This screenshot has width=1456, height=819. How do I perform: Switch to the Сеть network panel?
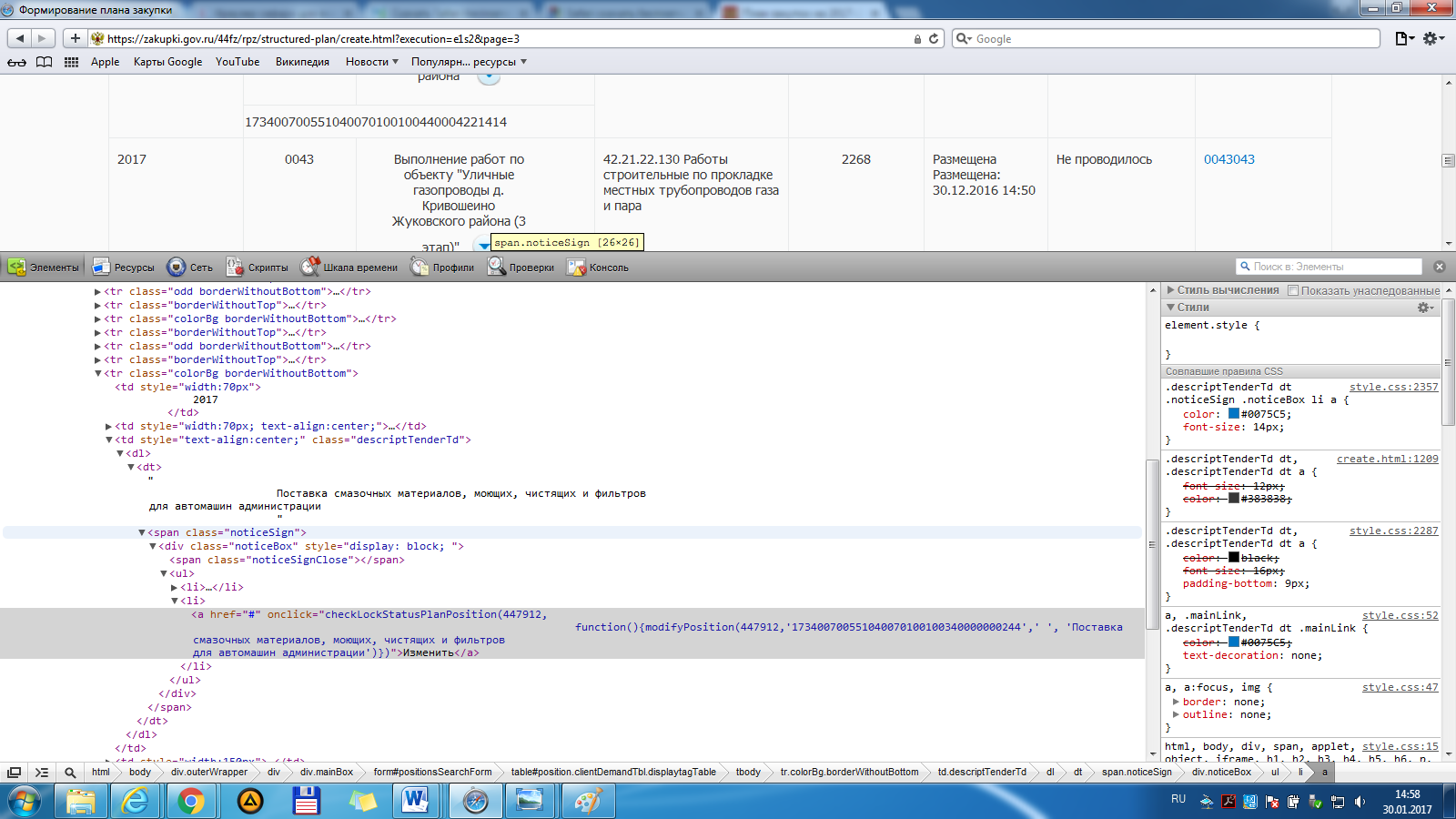pyautogui.click(x=190, y=267)
